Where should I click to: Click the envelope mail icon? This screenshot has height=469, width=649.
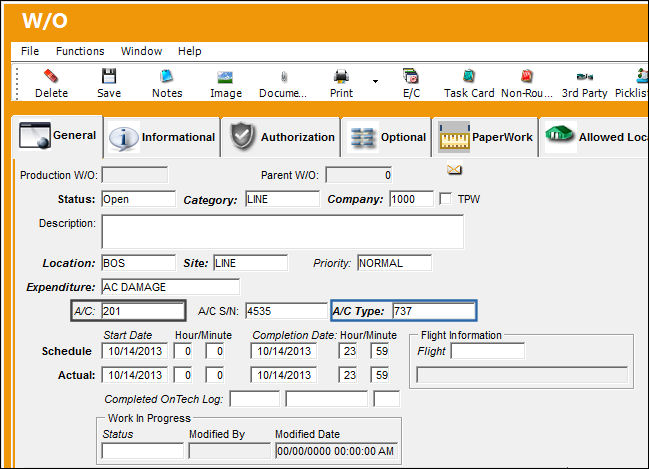[x=454, y=169]
